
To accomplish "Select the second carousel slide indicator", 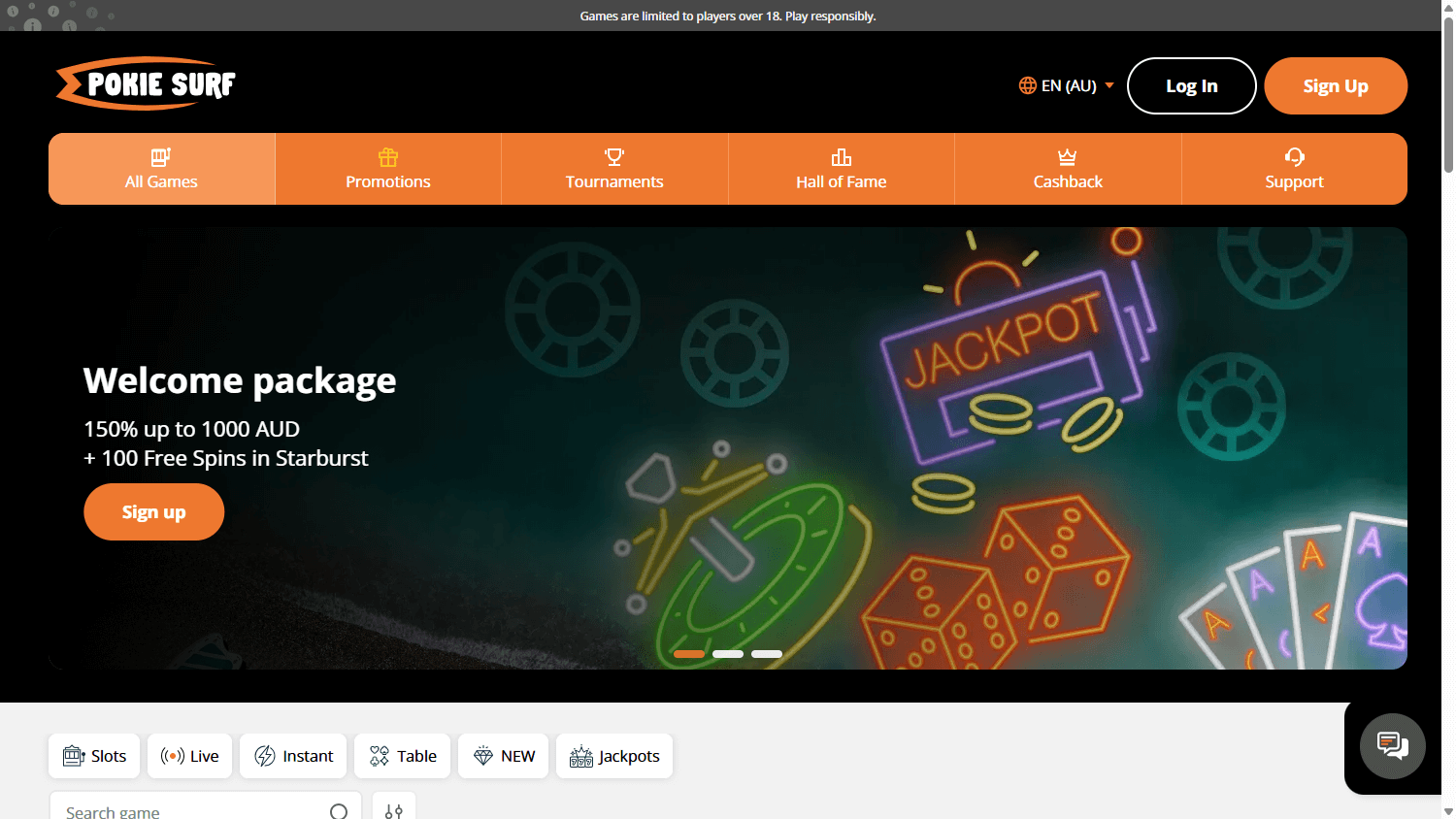I will pyautogui.click(x=727, y=654).
